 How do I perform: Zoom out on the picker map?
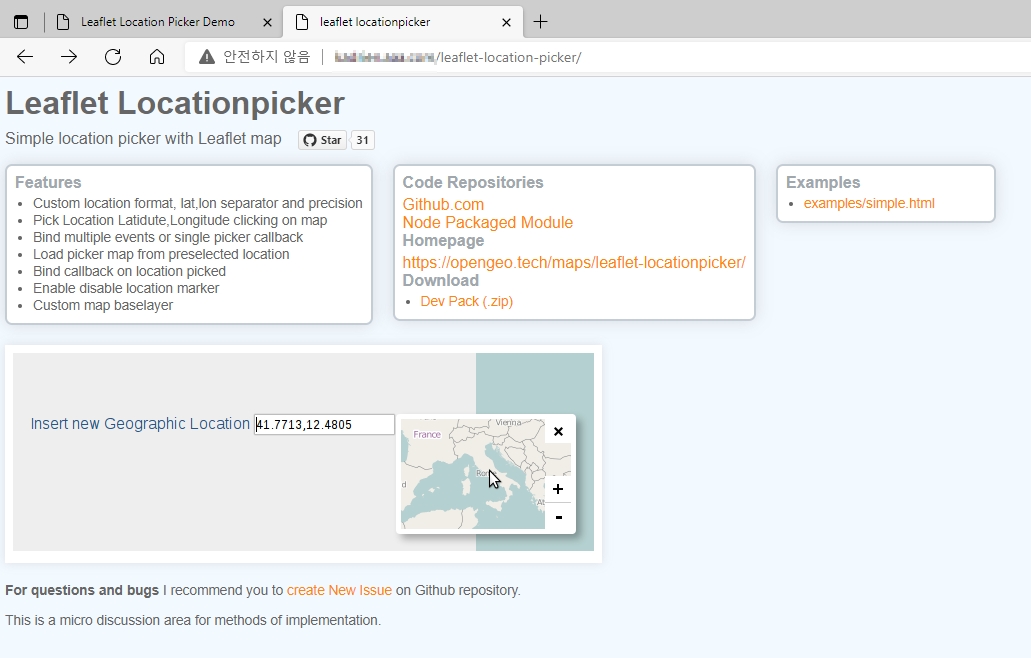558,517
